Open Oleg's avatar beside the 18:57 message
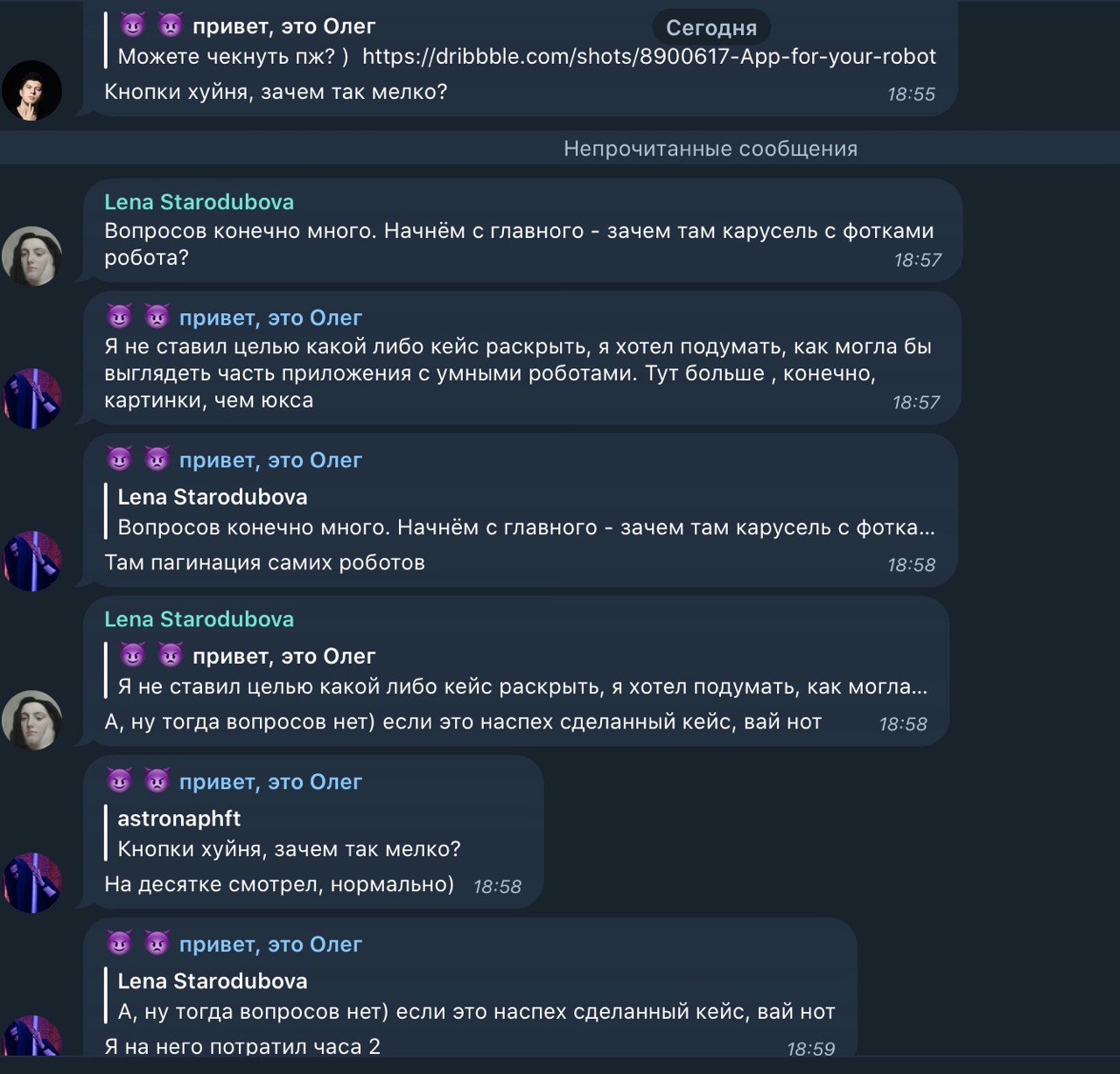Screen dimensions: 1120x1074 click(31, 398)
